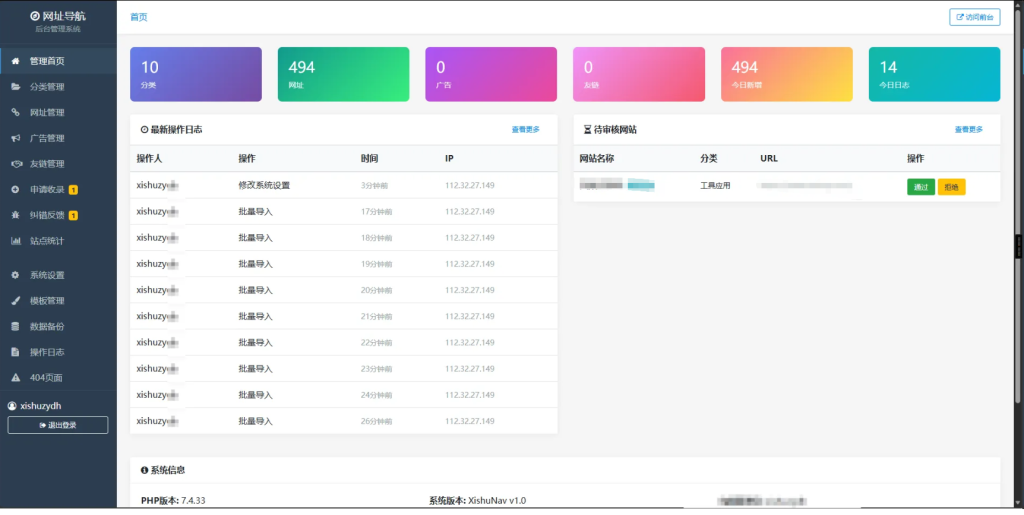The image size is (1024, 515).
Task: Click the IP column header
Action: 449,159
